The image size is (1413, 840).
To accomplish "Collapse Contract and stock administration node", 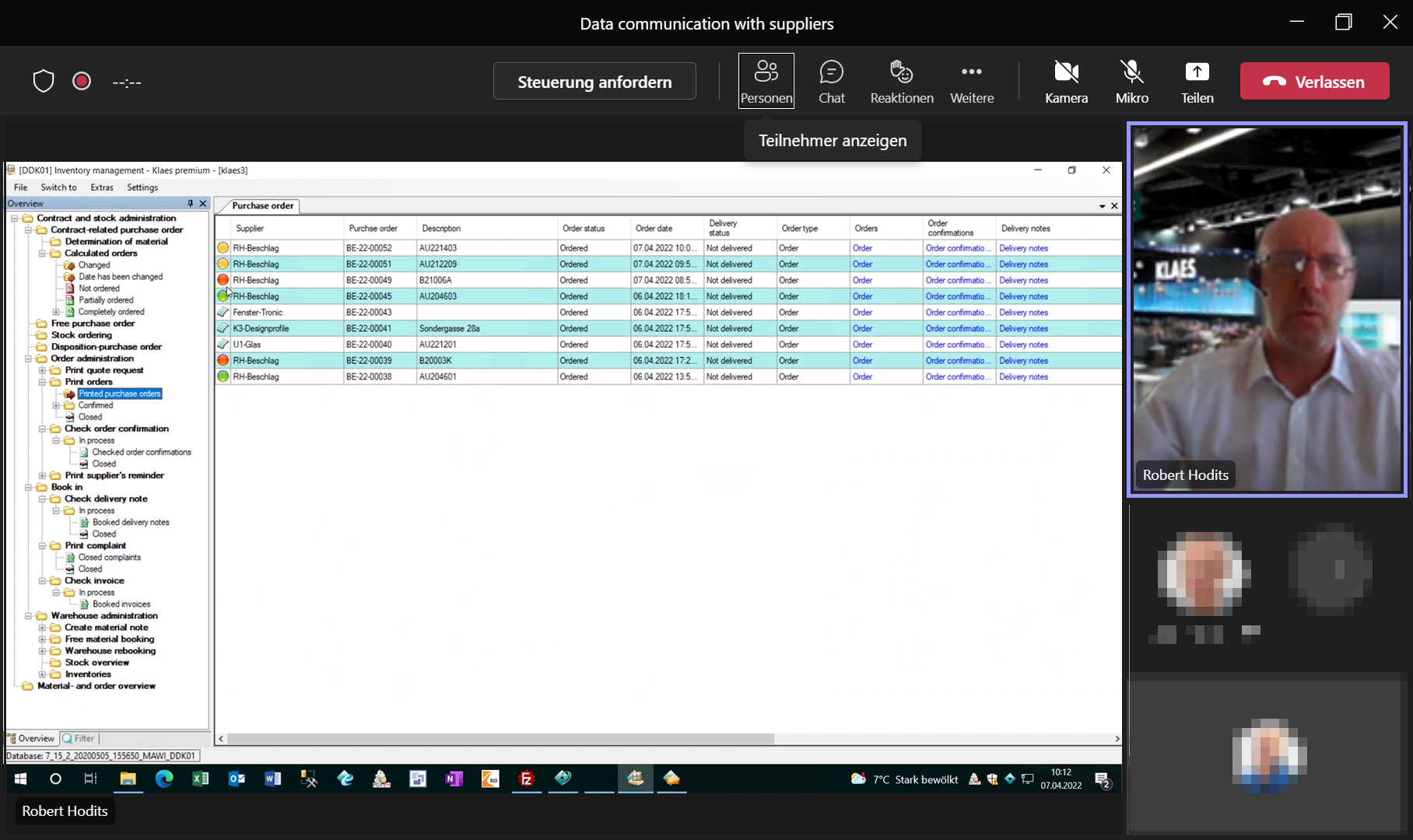I will tap(15, 219).
